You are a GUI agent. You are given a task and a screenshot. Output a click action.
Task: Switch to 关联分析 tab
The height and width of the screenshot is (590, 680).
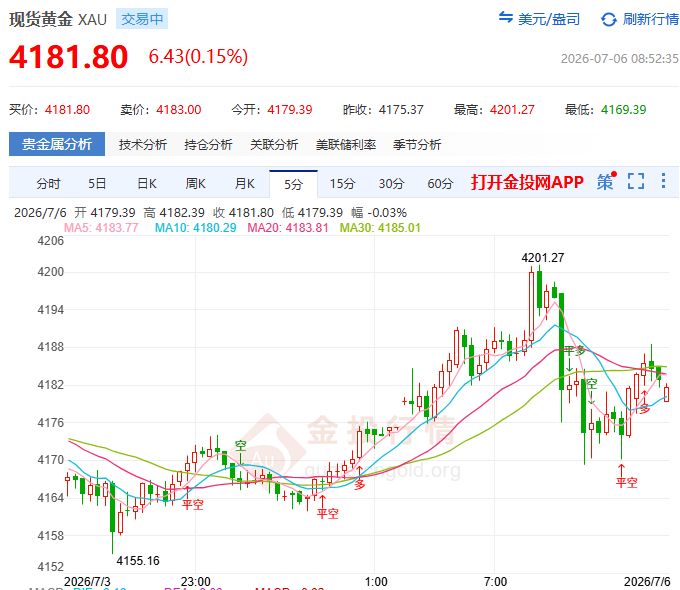[x=274, y=144]
